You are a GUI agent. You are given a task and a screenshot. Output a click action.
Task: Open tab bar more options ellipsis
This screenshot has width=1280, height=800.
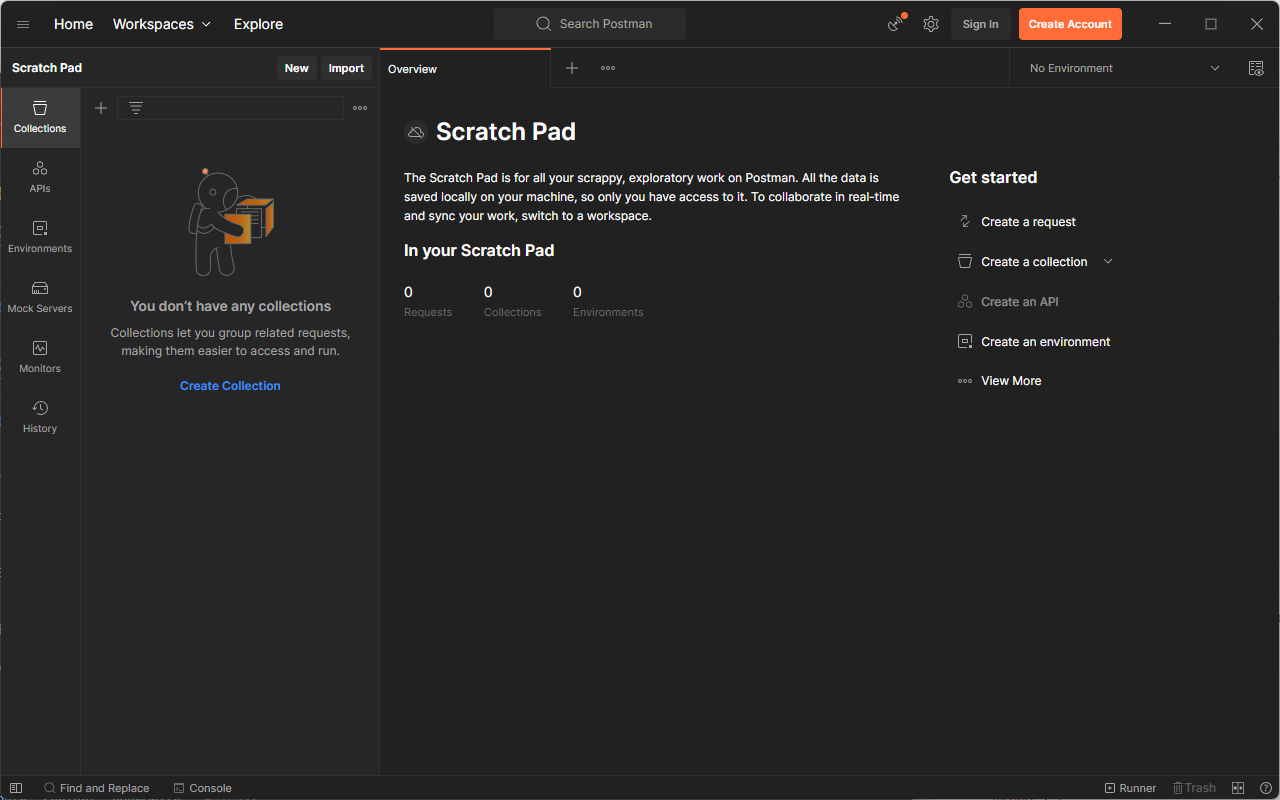[x=608, y=68]
